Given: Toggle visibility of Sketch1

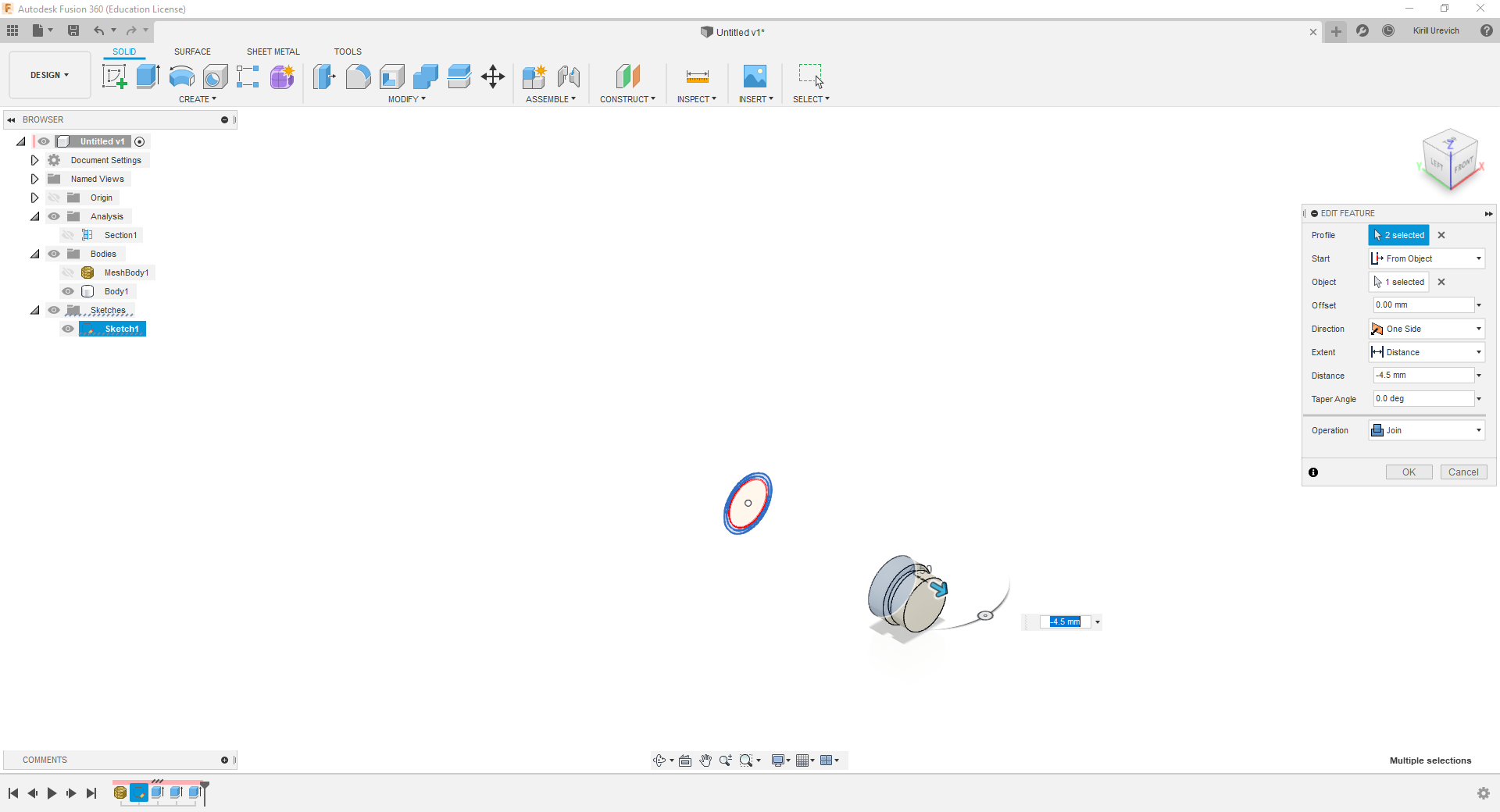Looking at the screenshot, I should point(68,329).
